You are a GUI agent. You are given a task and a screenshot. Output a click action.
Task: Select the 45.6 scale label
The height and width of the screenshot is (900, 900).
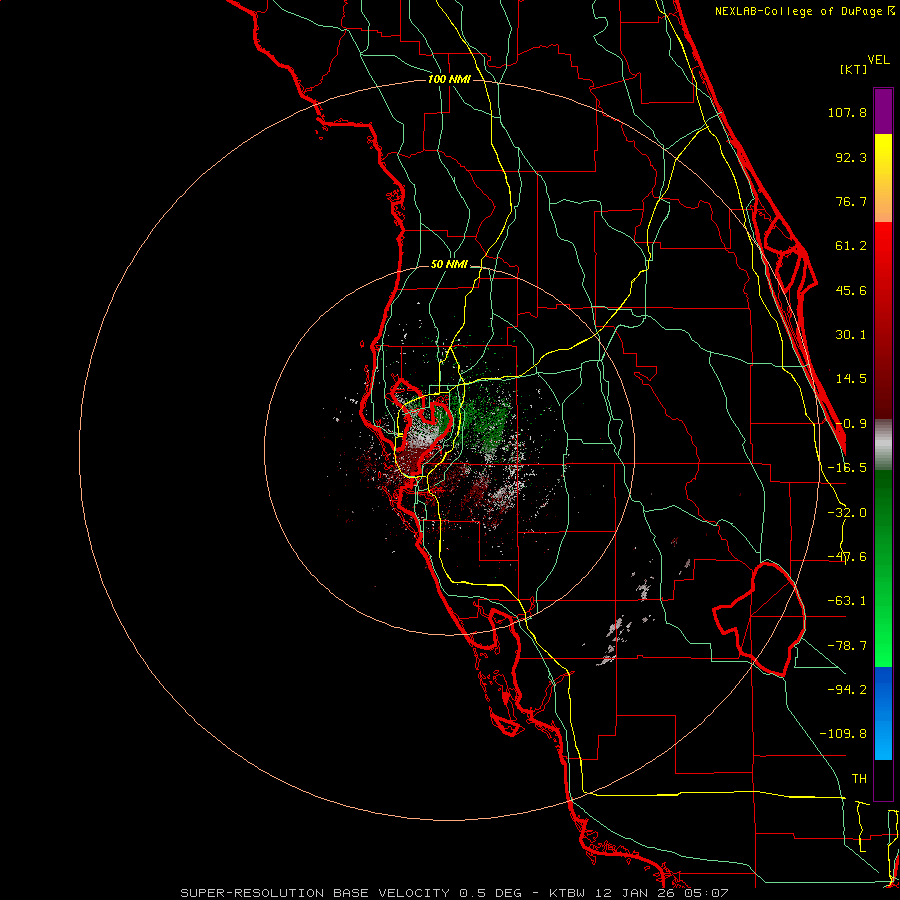[851, 290]
